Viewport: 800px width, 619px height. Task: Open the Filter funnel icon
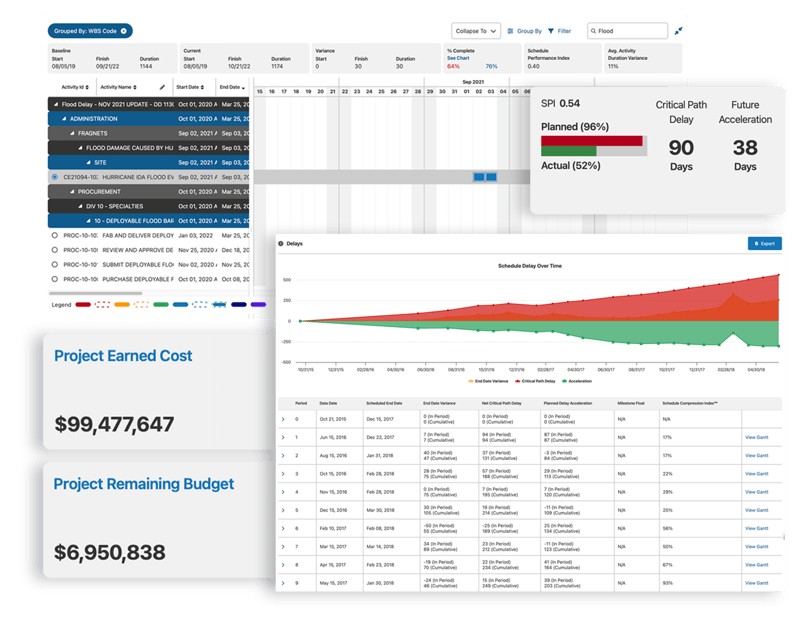[x=551, y=31]
